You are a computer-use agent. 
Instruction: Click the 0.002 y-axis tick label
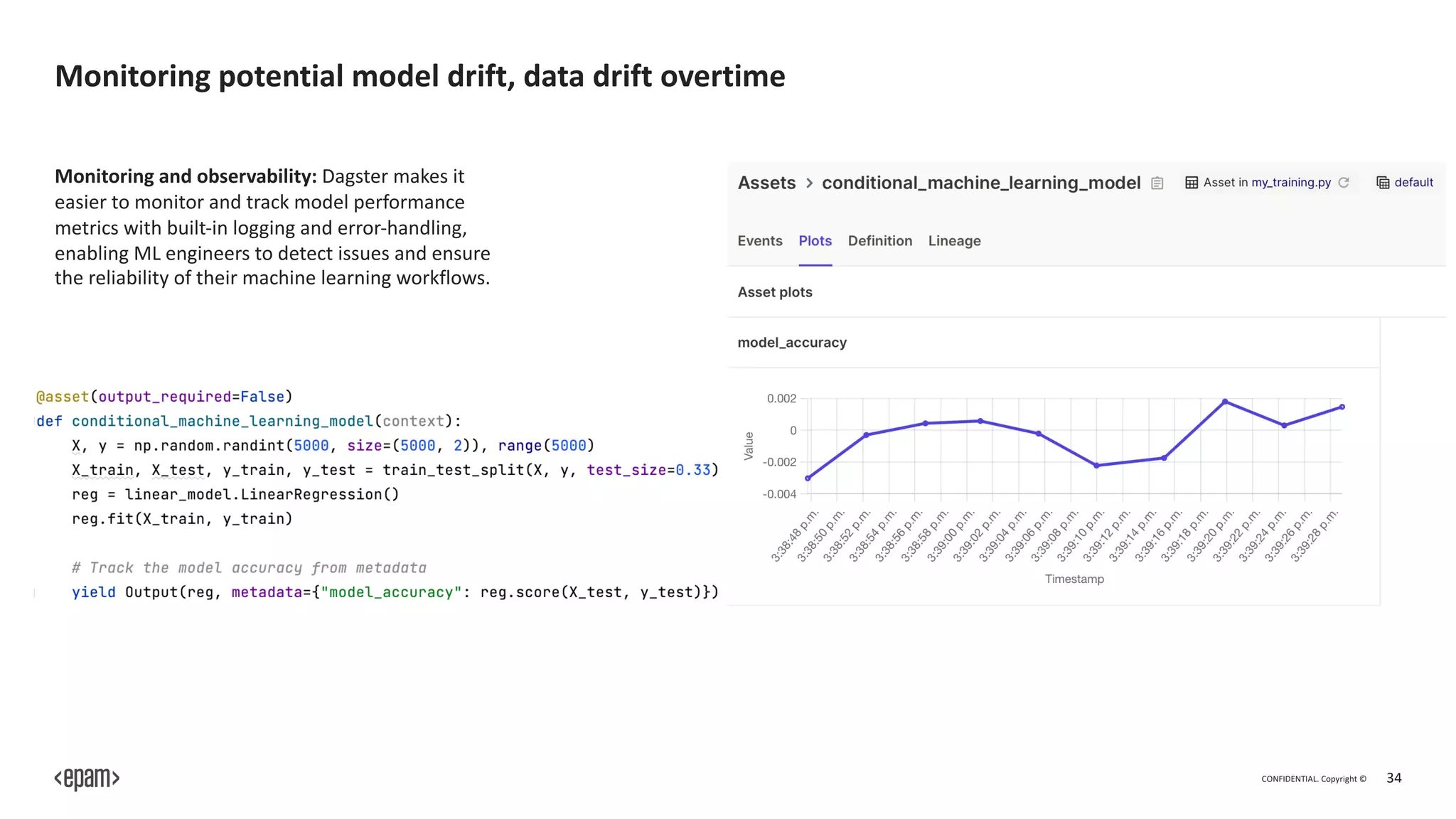point(781,399)
